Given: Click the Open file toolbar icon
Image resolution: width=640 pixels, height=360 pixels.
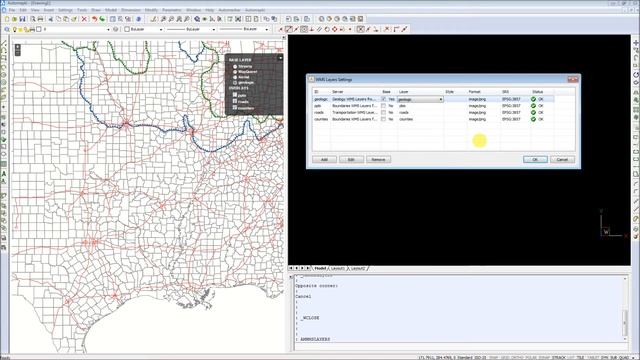Looking at the screenshot, I should coord(14,19).
